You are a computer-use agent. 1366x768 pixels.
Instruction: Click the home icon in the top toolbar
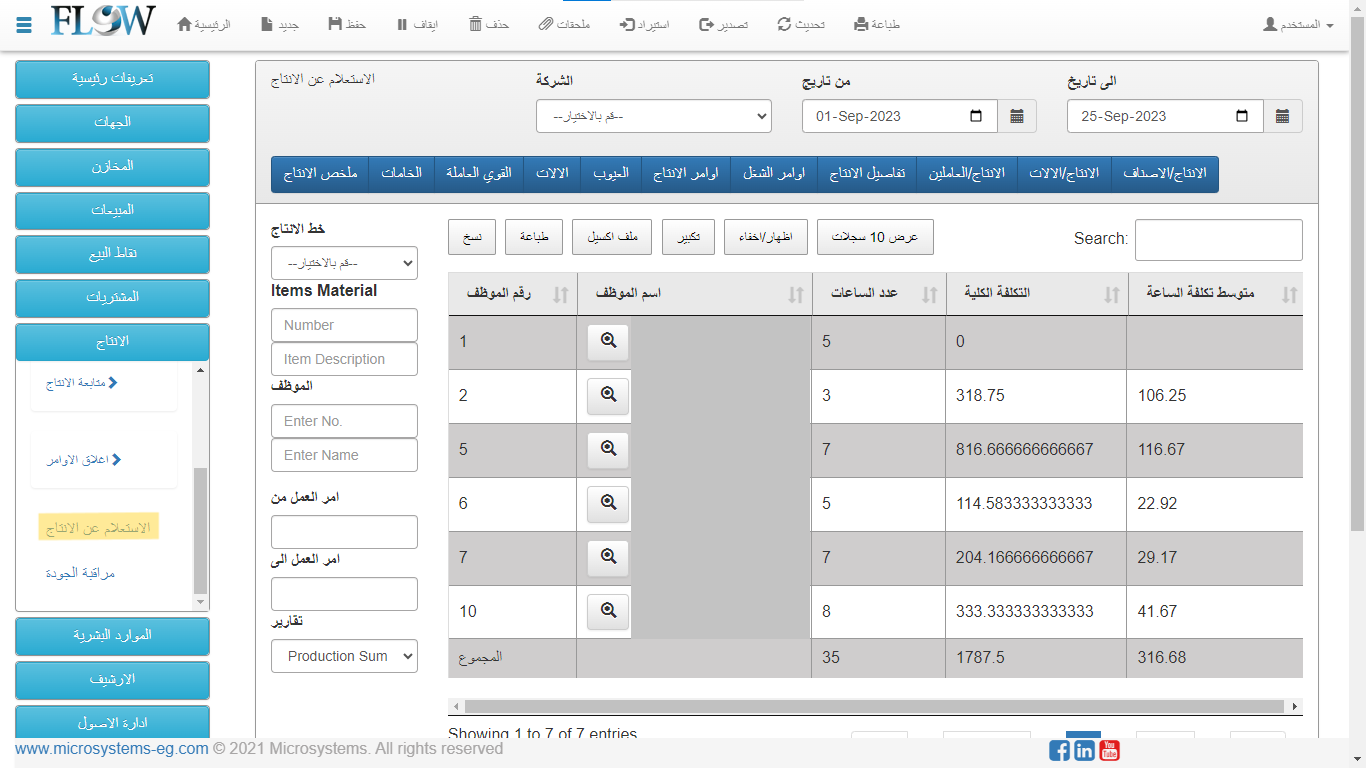(184, 24)
